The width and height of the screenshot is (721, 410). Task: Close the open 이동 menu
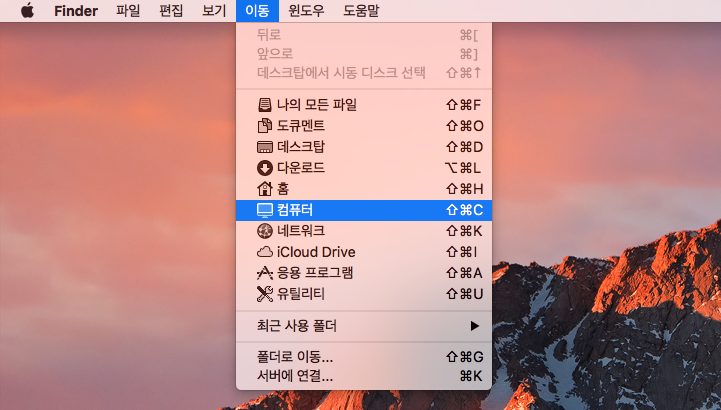click(257, 11)
